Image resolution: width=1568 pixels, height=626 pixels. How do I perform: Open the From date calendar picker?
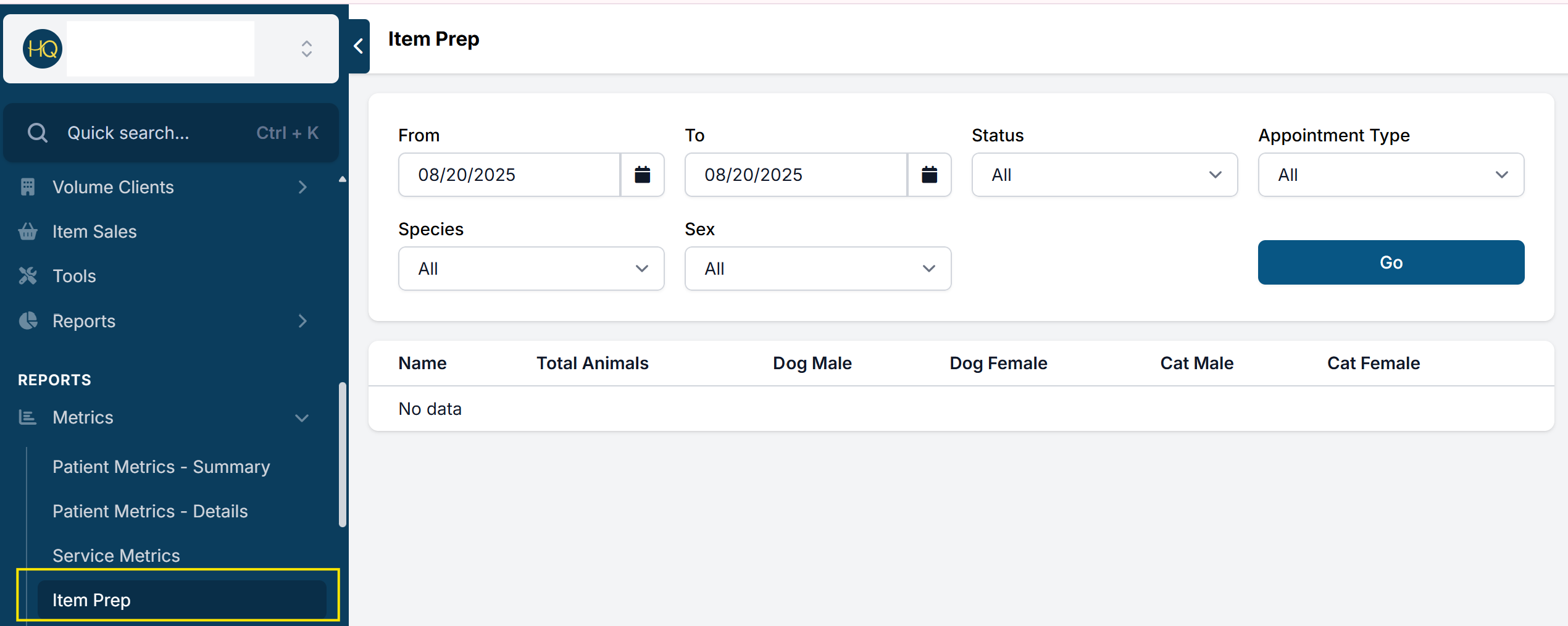tap(642, 175)
